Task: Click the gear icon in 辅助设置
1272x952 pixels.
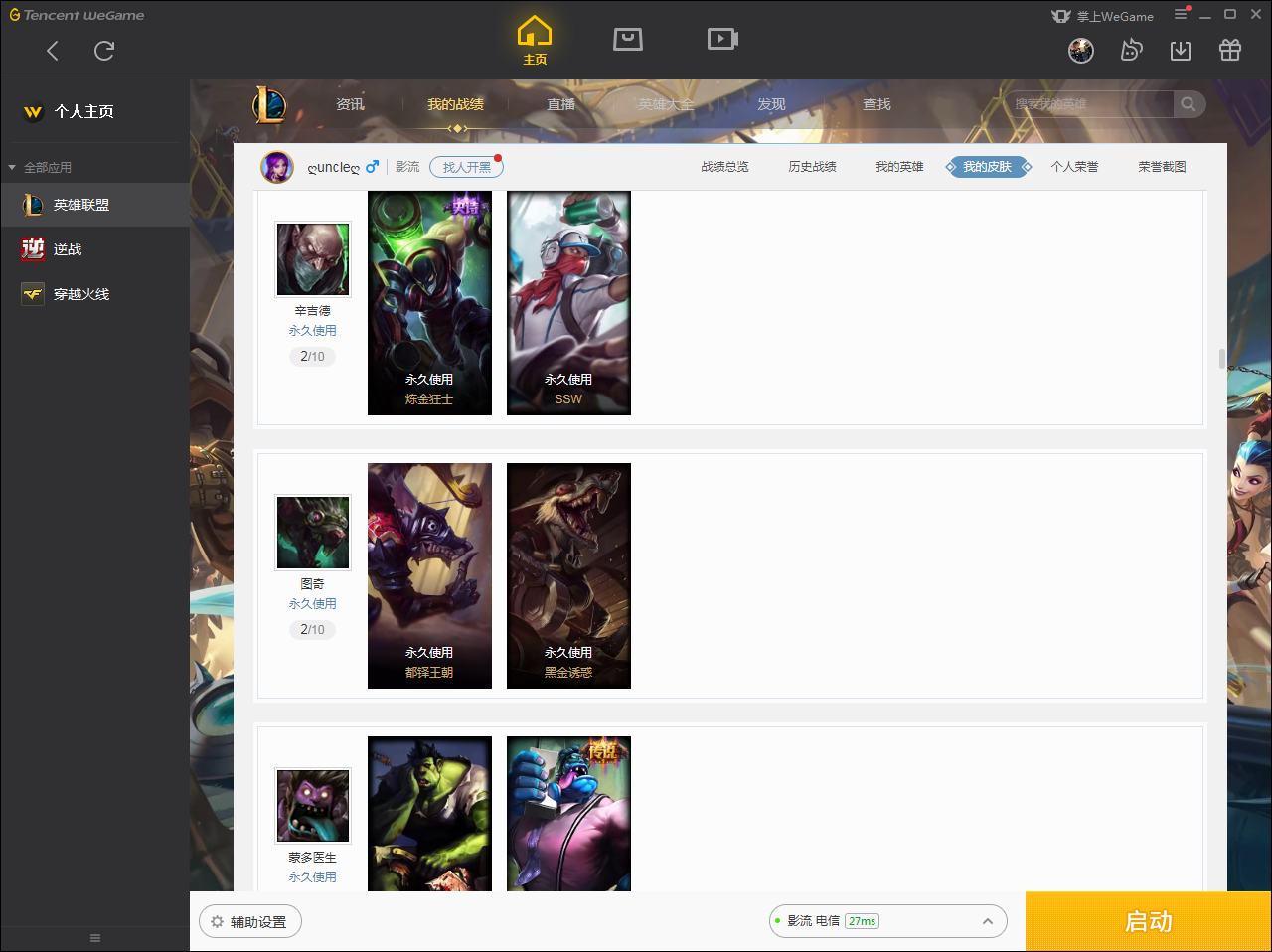Action: point(217,921)
